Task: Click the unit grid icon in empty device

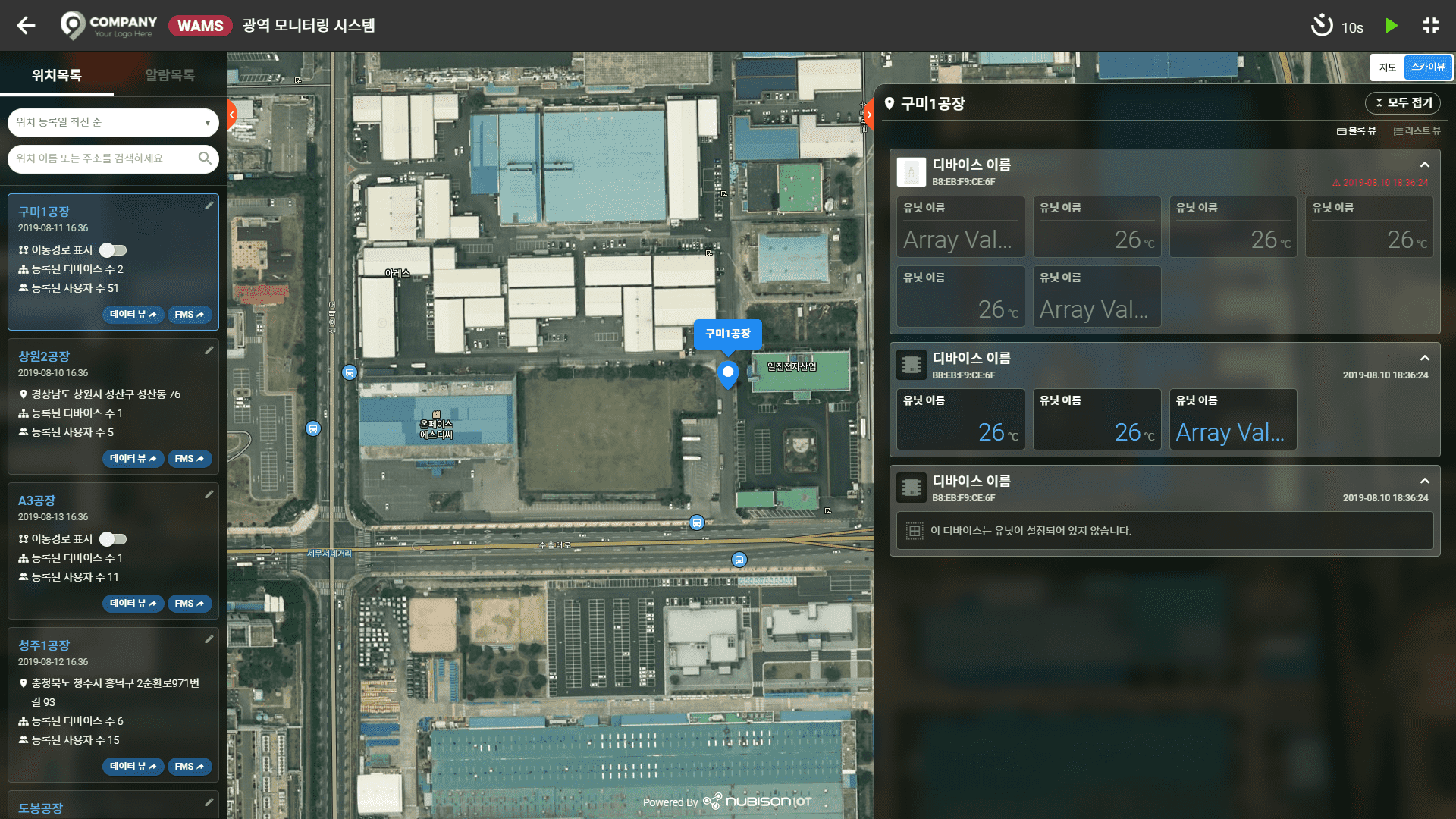Action: 915,531
